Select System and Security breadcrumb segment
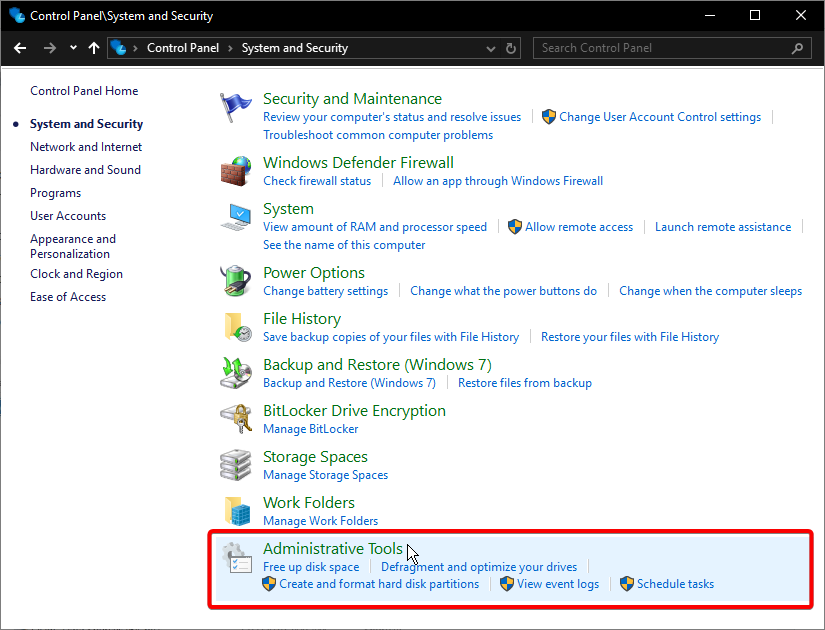Screen dimensions: 825x630 pos(295,48)
